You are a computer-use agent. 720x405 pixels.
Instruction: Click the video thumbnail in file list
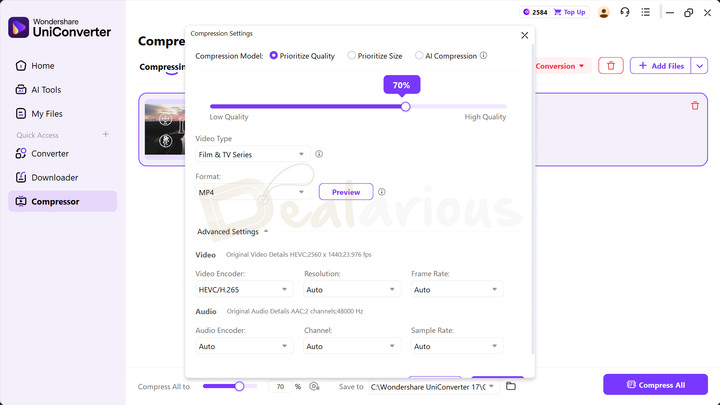(165, 129)
